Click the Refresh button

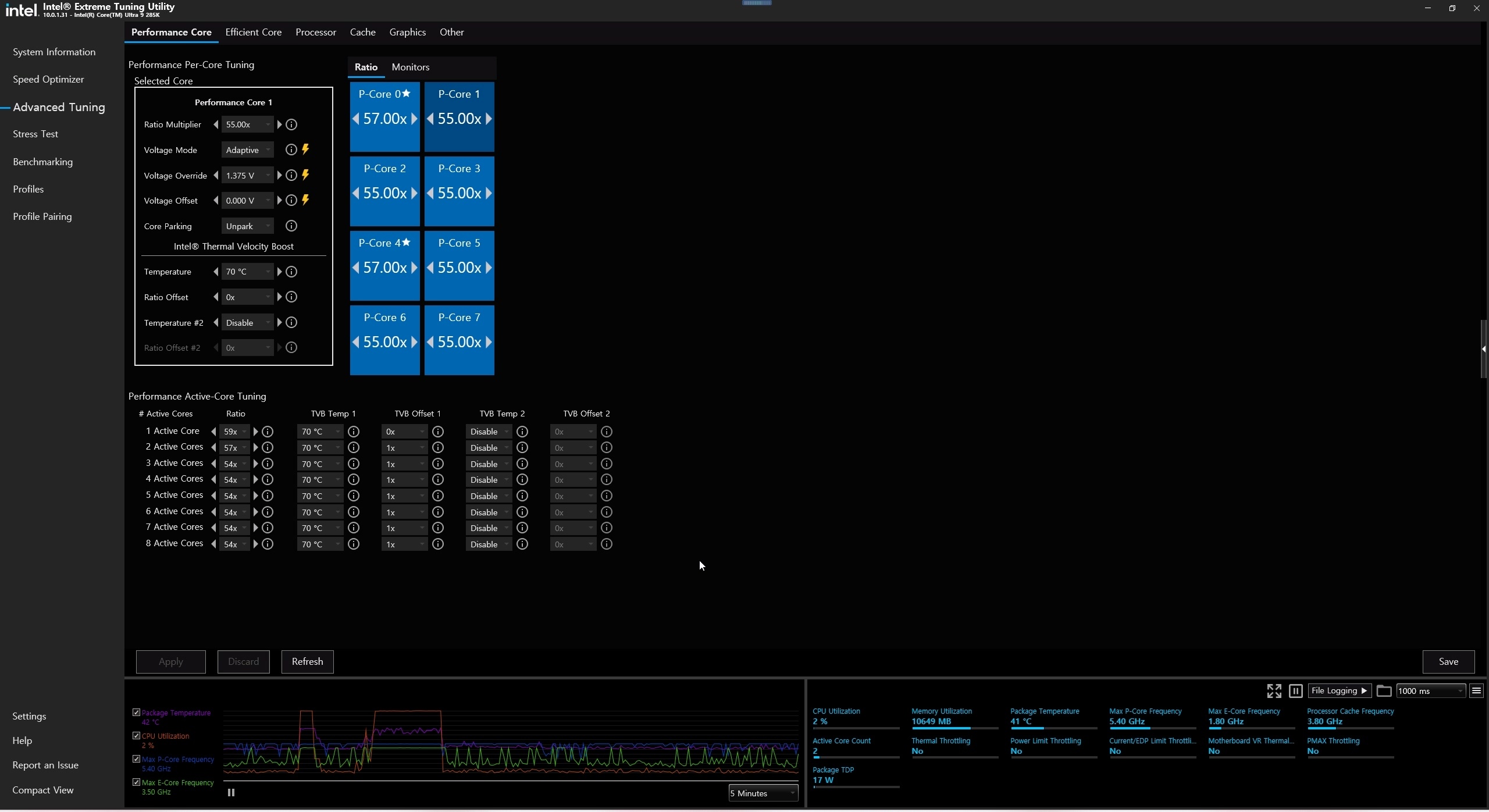308,661
